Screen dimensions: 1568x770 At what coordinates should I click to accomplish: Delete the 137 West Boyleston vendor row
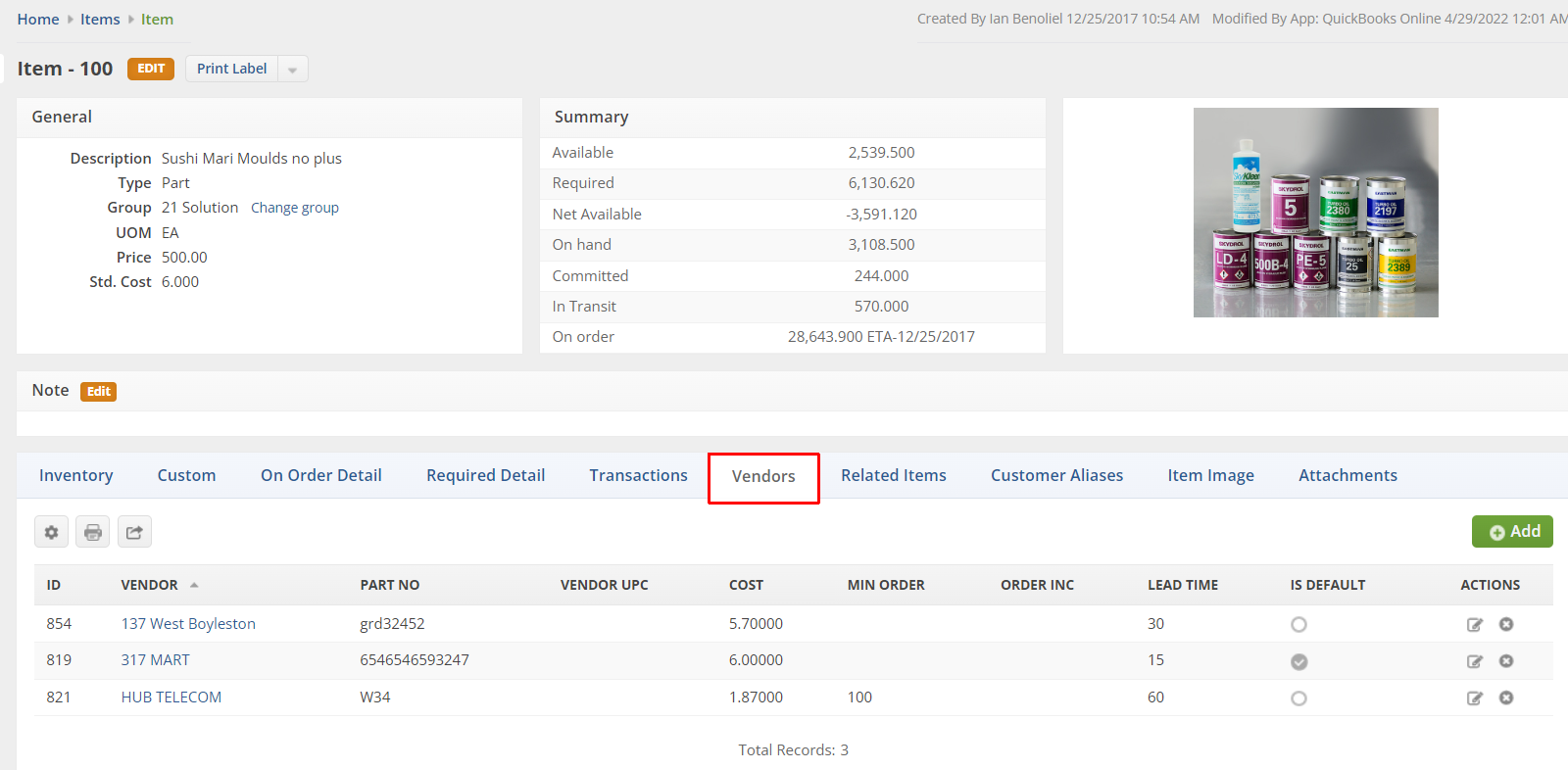[x=1506, y=624]
